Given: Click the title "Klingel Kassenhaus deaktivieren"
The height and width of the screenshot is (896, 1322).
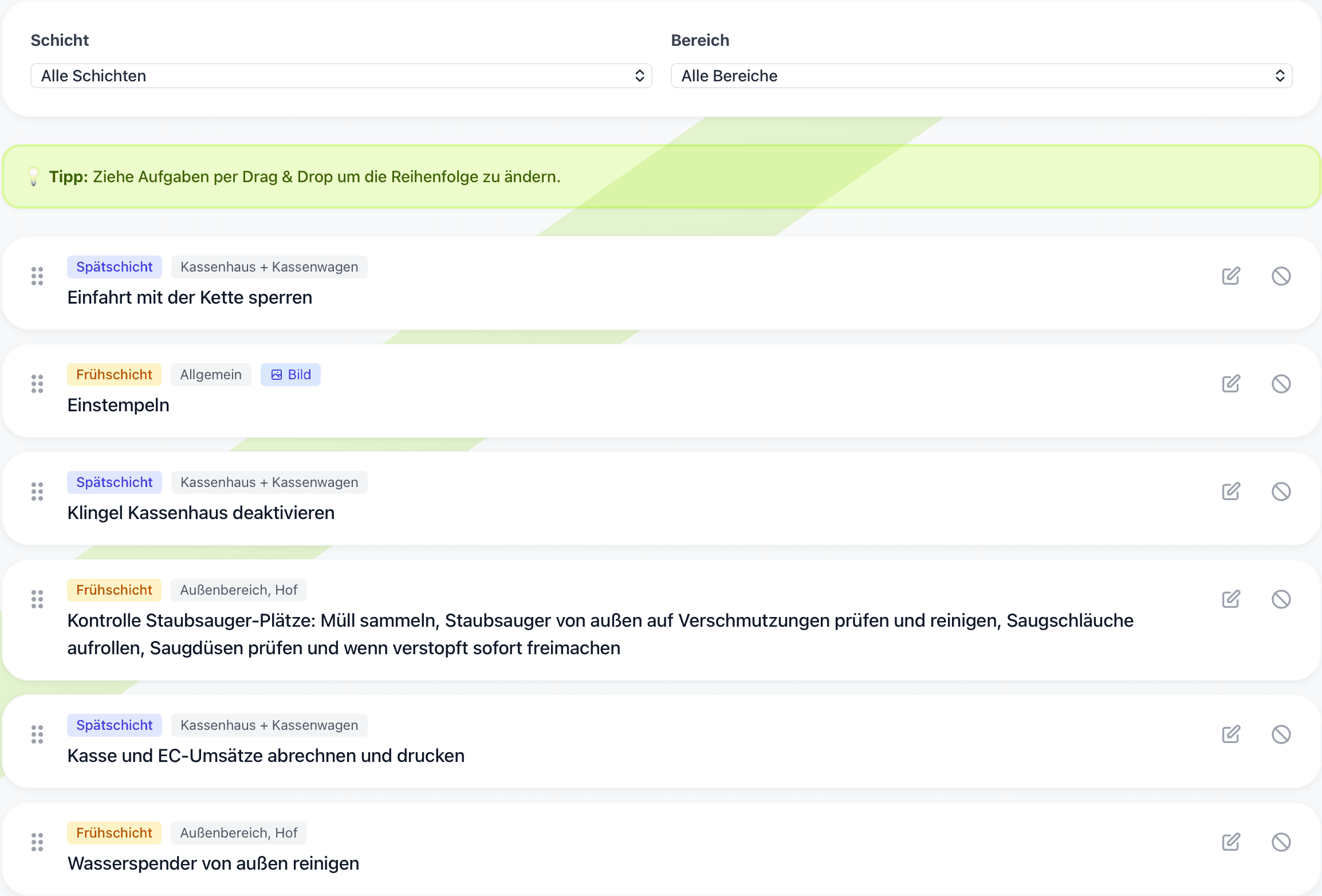Looking at the screenshot, I should 201,513.
